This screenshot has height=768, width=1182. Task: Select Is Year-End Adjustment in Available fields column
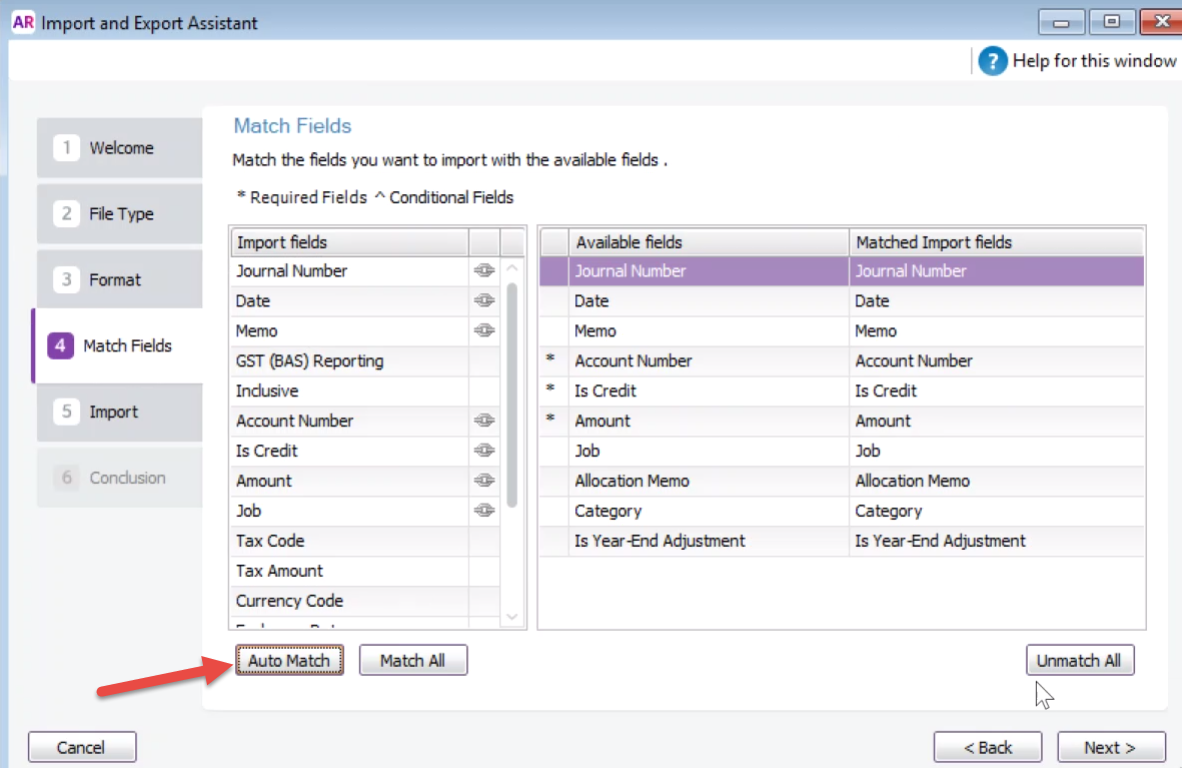tap(709, 541)
